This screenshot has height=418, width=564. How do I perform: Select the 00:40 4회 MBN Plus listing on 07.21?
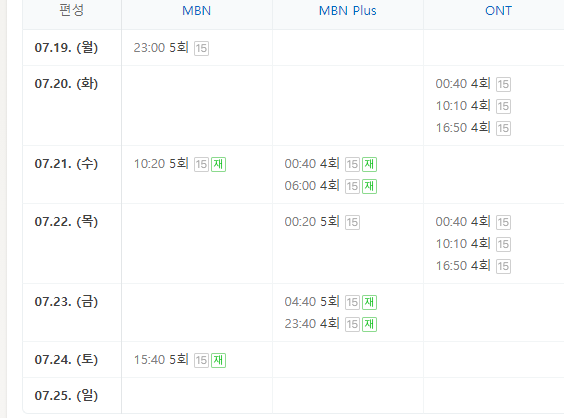point(312,164)
